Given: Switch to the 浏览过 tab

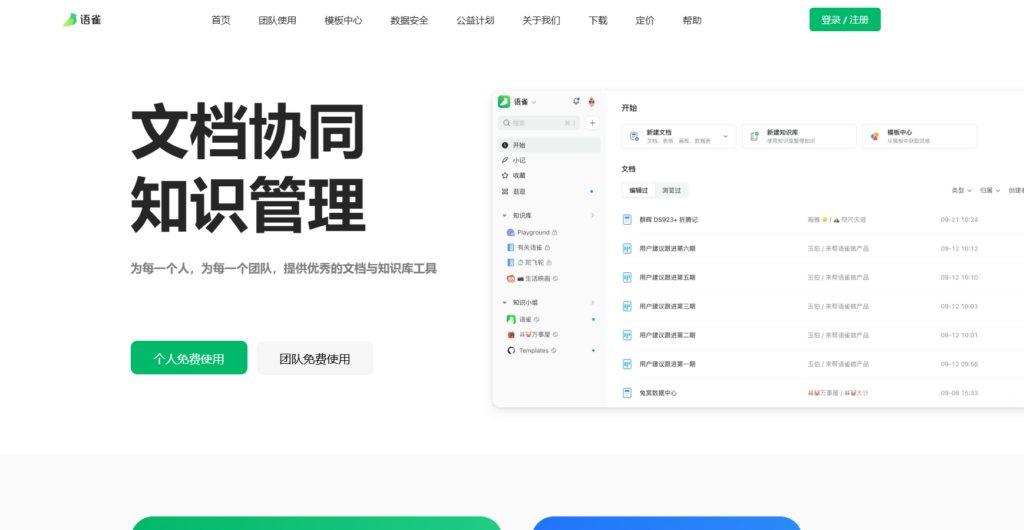Looking at the screenshot, I should point(671,191).
